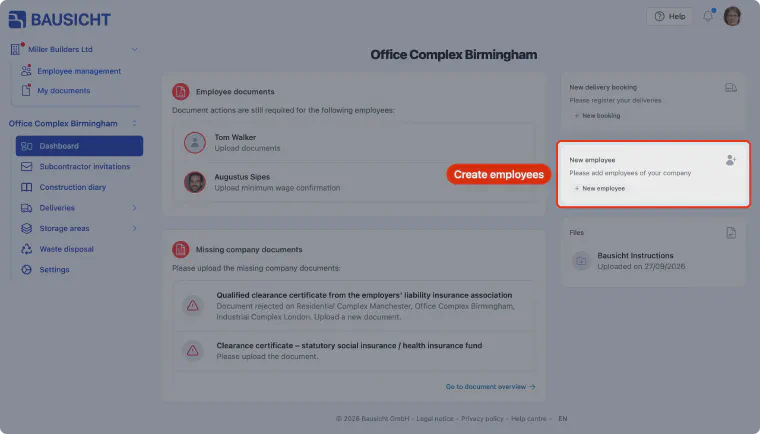This screenshot has width=760, height=434.
Task: Follow the Go to document overview link
Action: pyautogui.click(x=491, y=386)
